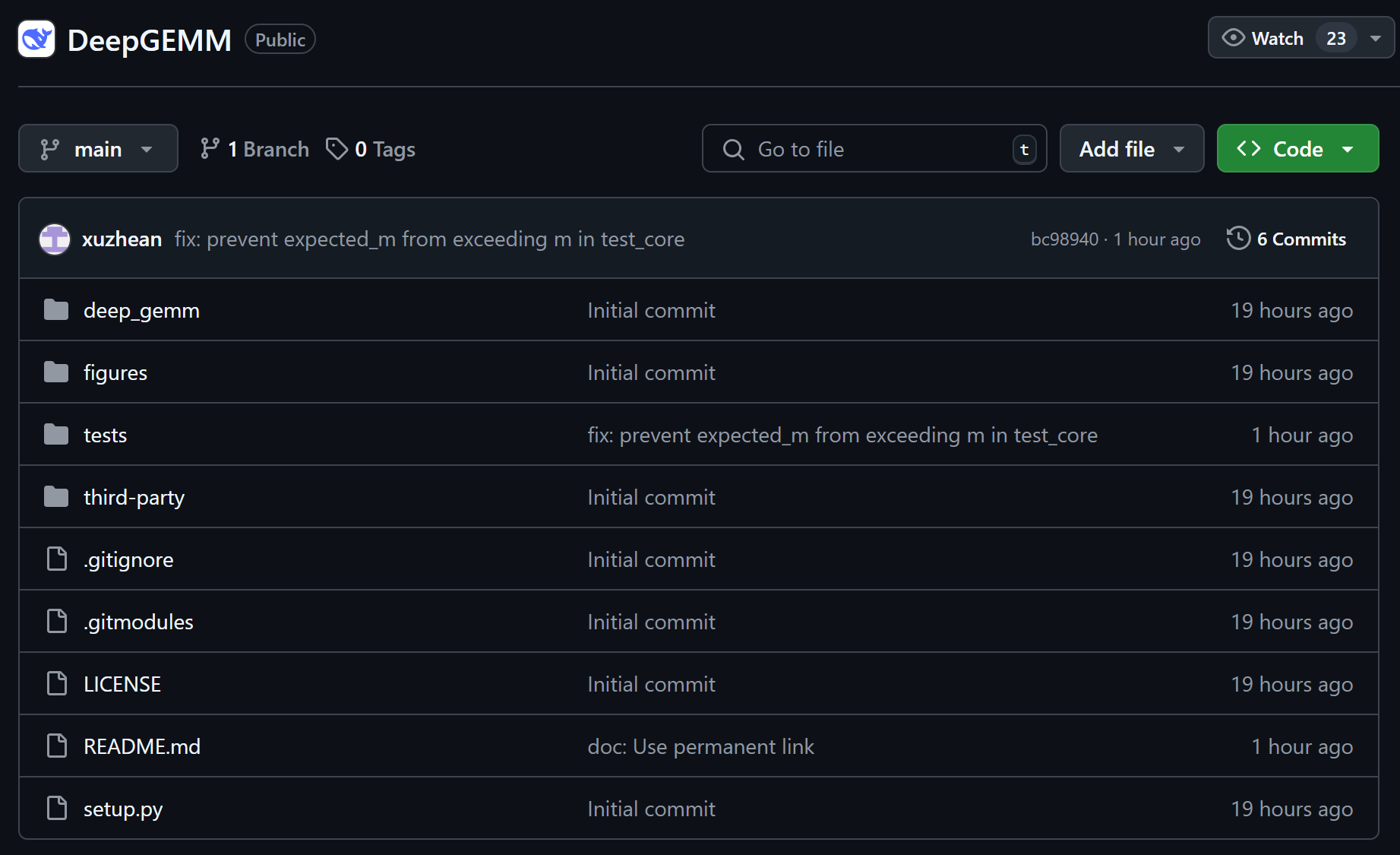The image size is (1400, 855).
Task: Click the git branch icon on main selector
Action: click(x=50, y=149)
